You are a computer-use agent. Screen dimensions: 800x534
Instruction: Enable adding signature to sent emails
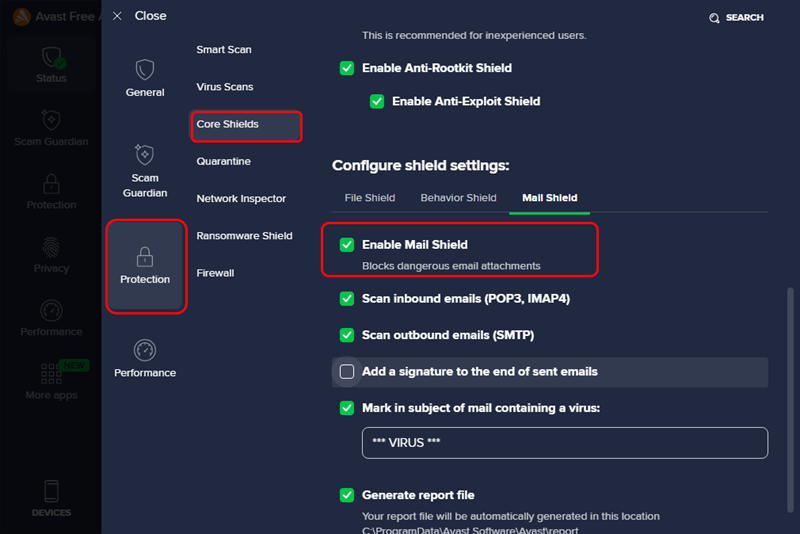click(347, 371)
